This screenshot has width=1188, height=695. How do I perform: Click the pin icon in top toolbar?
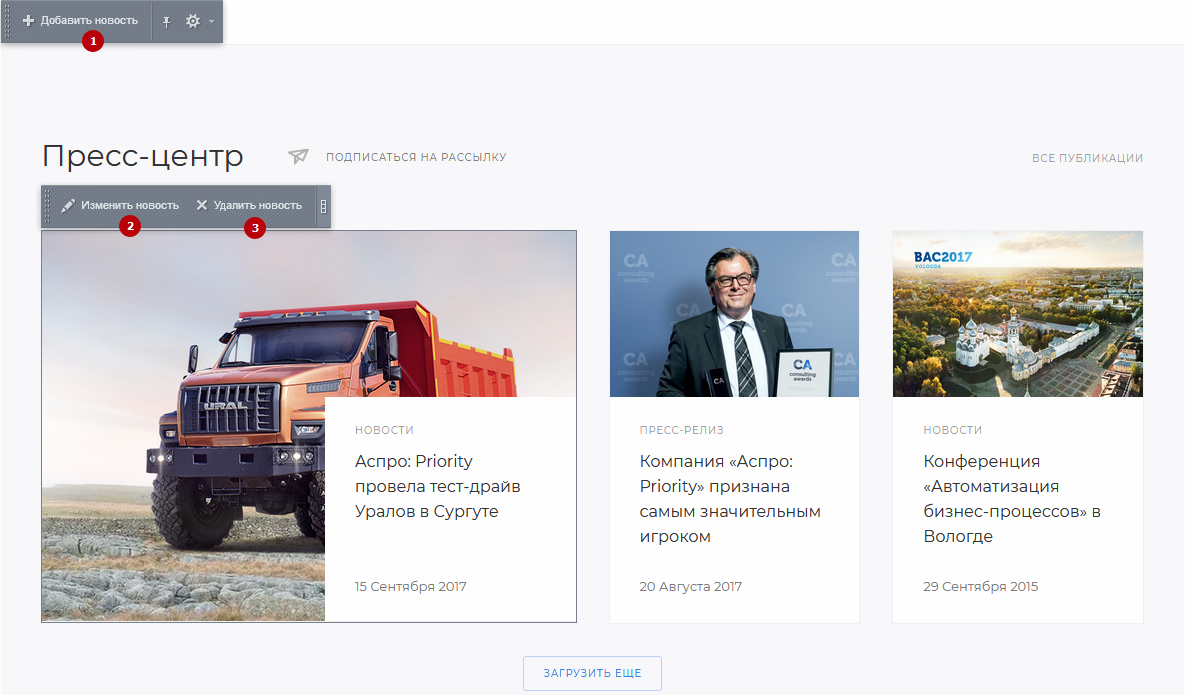tap(166, 21)
